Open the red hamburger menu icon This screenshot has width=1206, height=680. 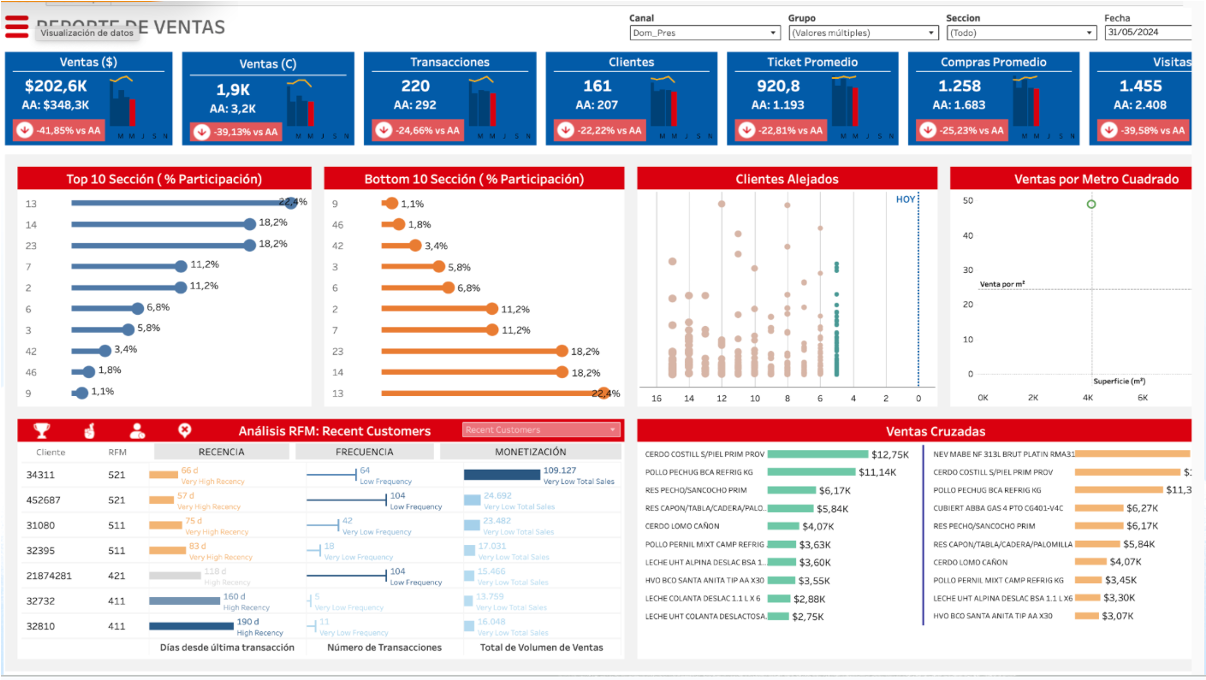(17, 27)
